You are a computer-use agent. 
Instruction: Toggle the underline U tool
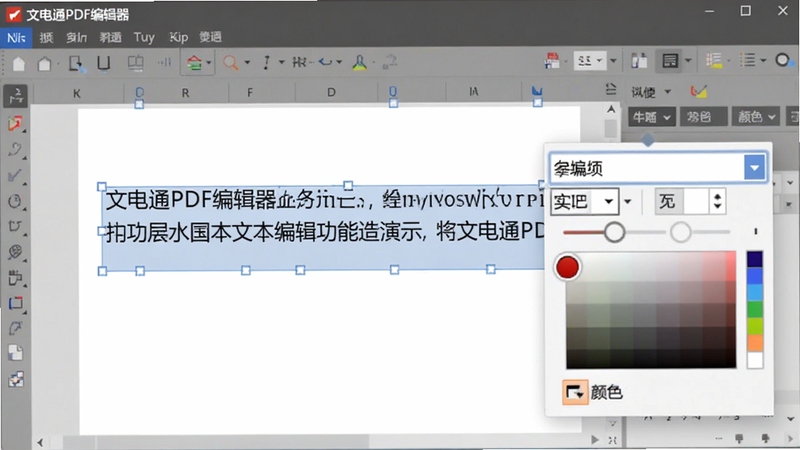click(104, 63)
